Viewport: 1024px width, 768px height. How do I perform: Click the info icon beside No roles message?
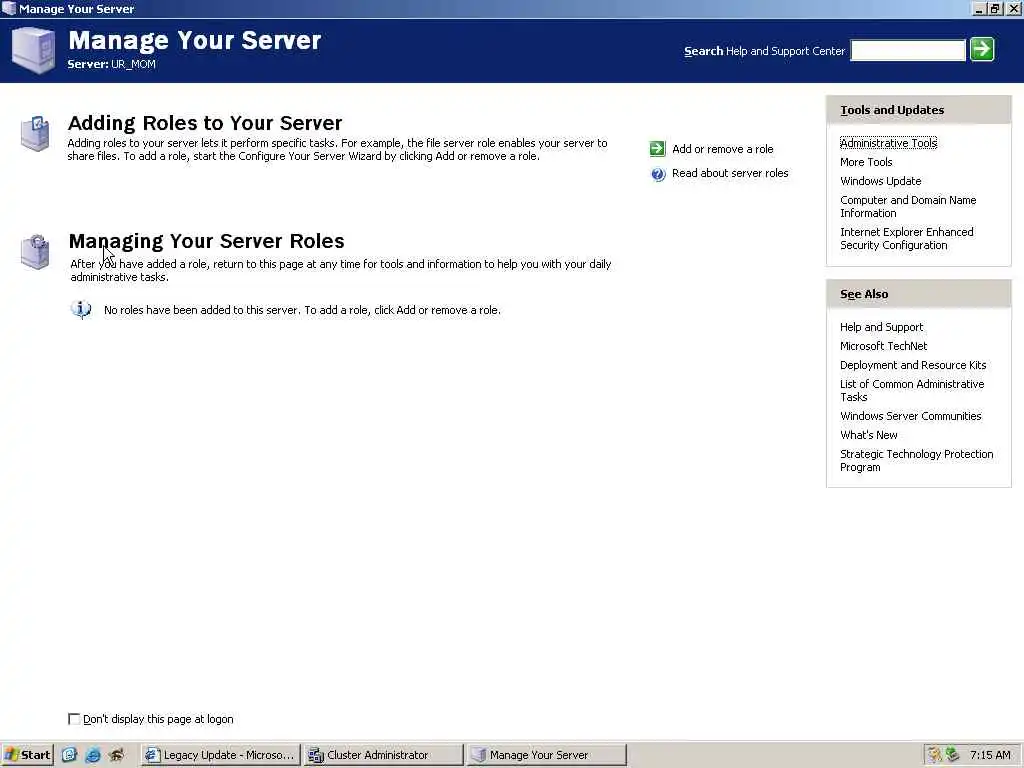pyautogui.click(x=81, y=310)
